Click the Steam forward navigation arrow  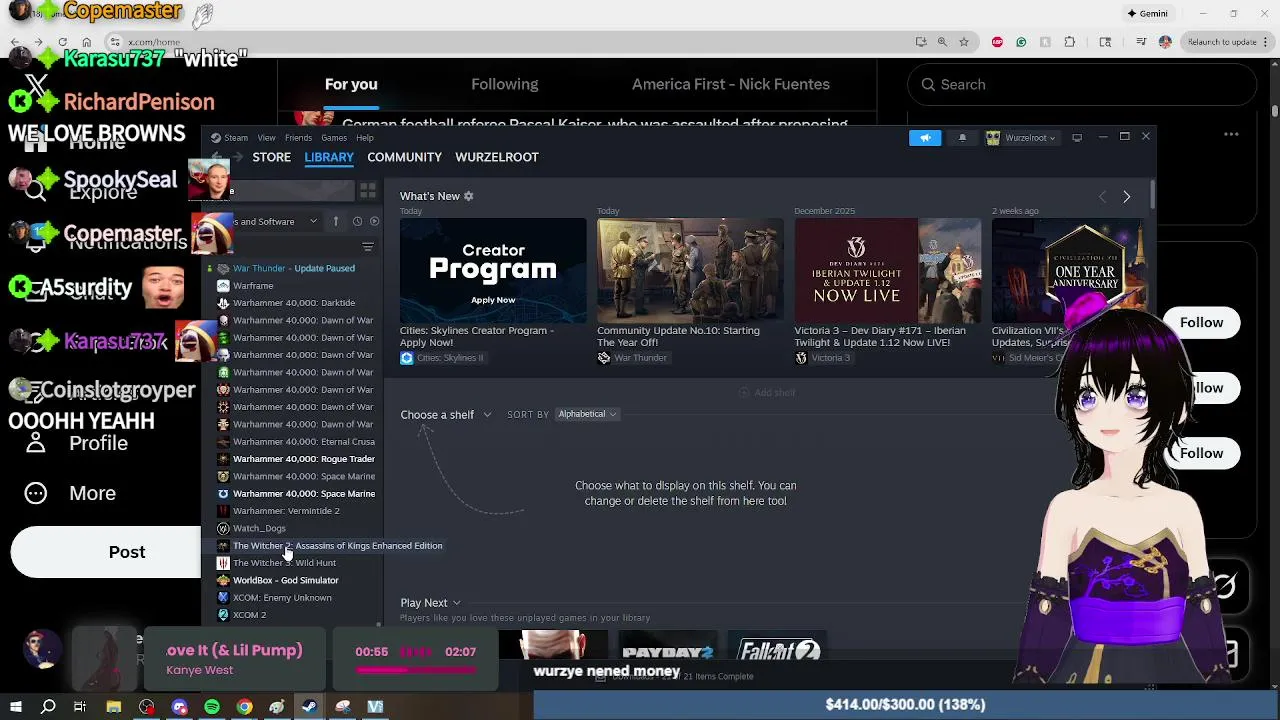coord(238,158)
